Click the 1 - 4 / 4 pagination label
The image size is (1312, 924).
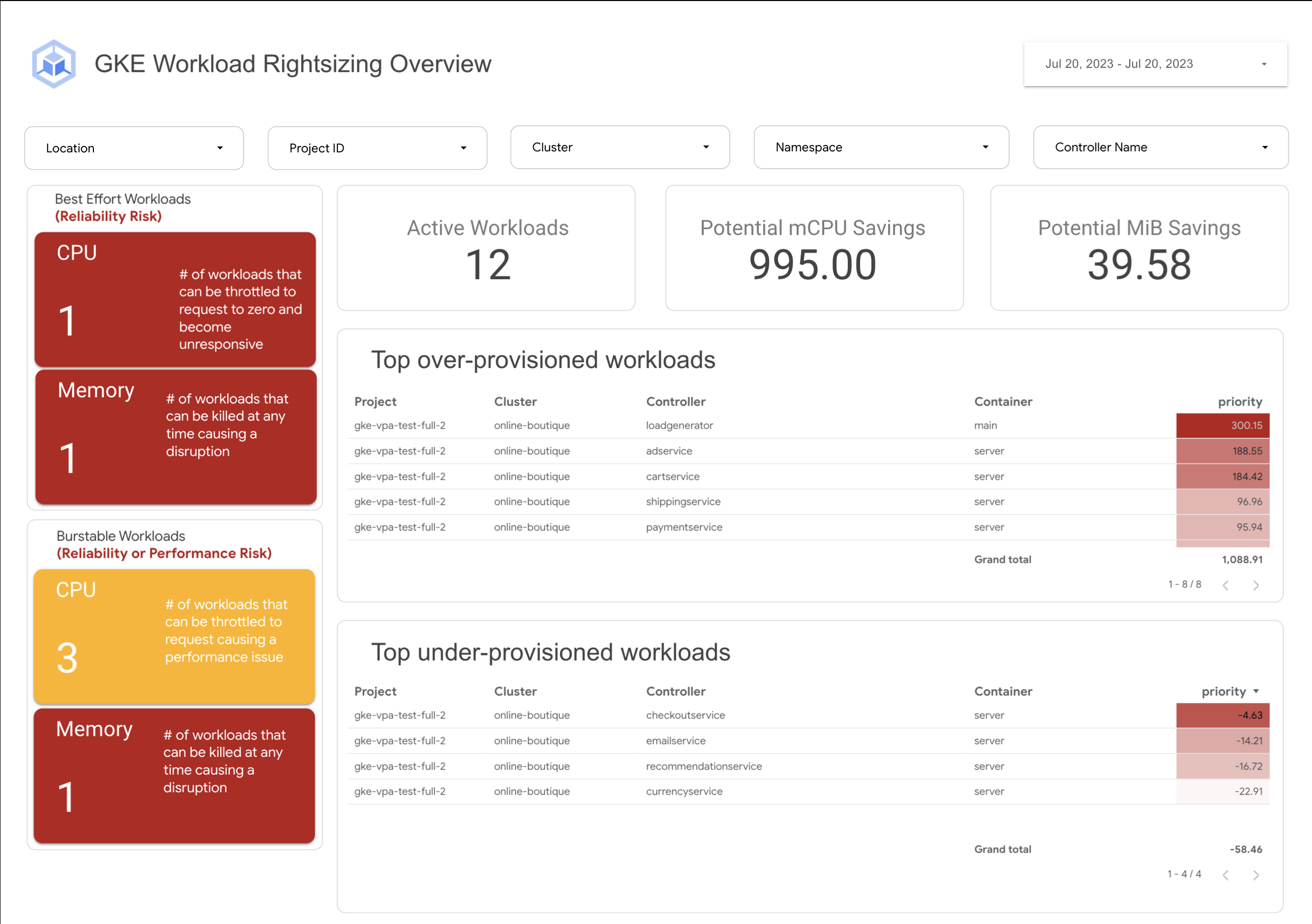1184,874
